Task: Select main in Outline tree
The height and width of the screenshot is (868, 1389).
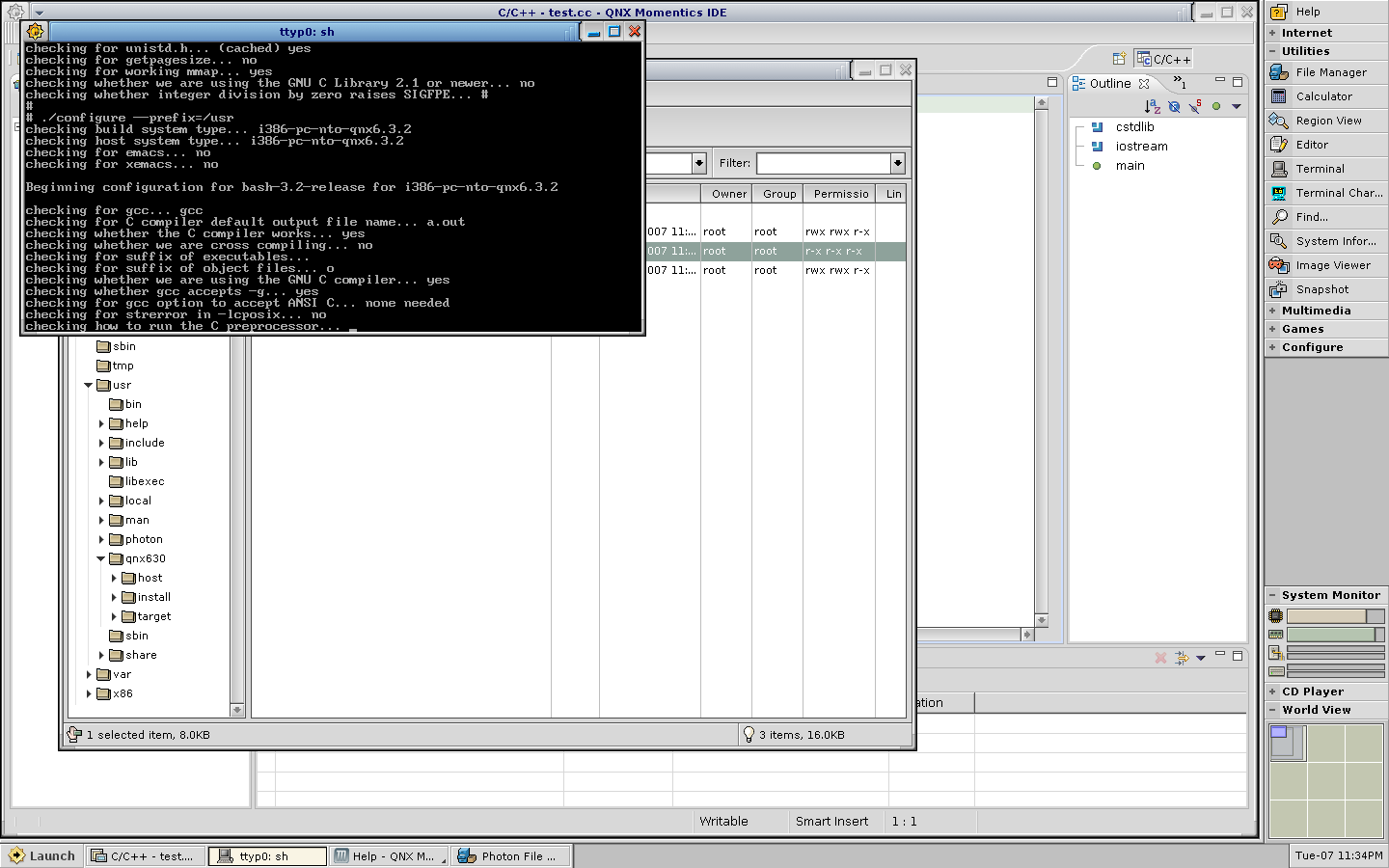Action: 1130,166
